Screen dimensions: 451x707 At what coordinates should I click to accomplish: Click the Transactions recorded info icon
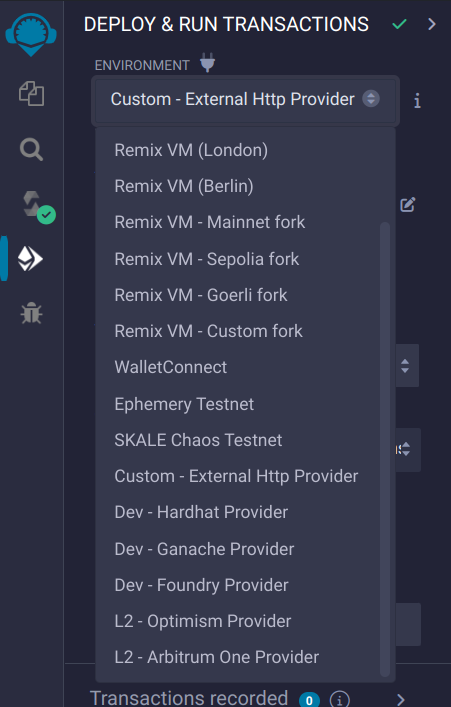339,699
